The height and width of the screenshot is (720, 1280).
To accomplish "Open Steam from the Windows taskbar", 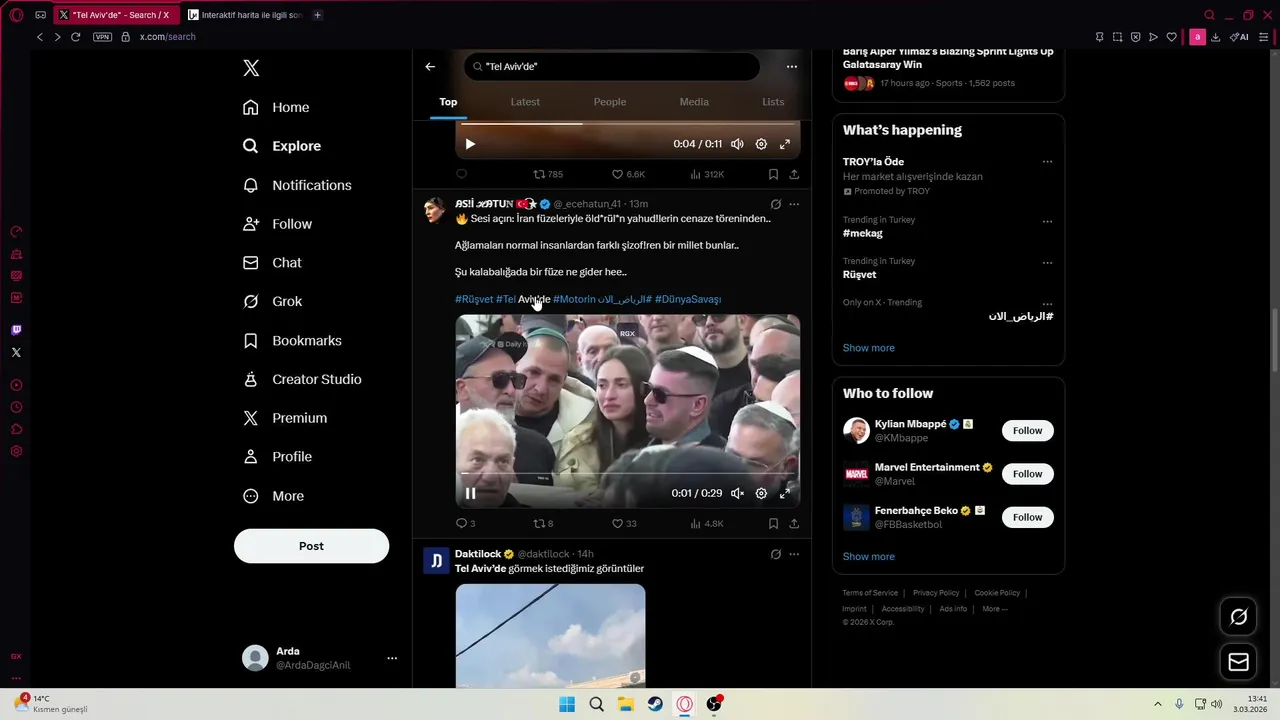I will point(655,704).
